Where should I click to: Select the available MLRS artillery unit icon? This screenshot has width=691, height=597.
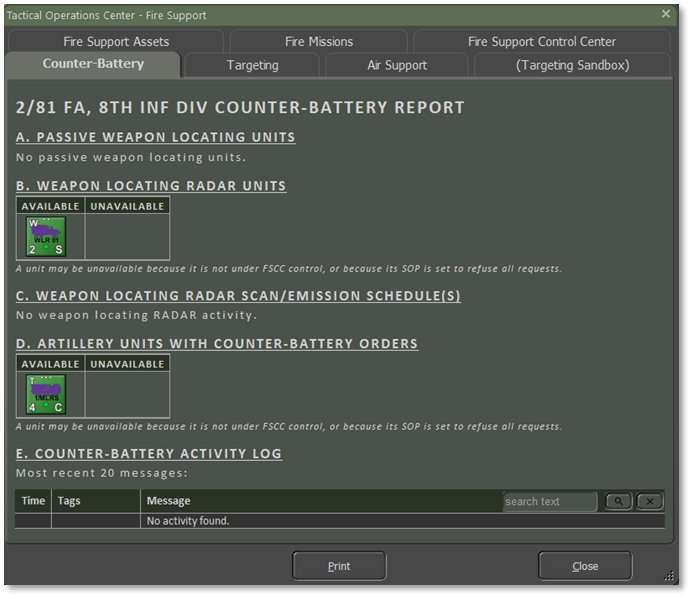46,394
